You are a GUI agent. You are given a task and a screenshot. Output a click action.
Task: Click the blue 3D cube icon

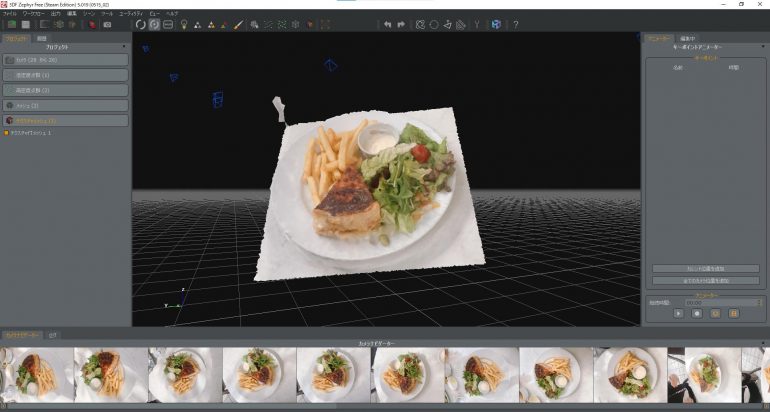pyautogui.click(x=496, y=24)
